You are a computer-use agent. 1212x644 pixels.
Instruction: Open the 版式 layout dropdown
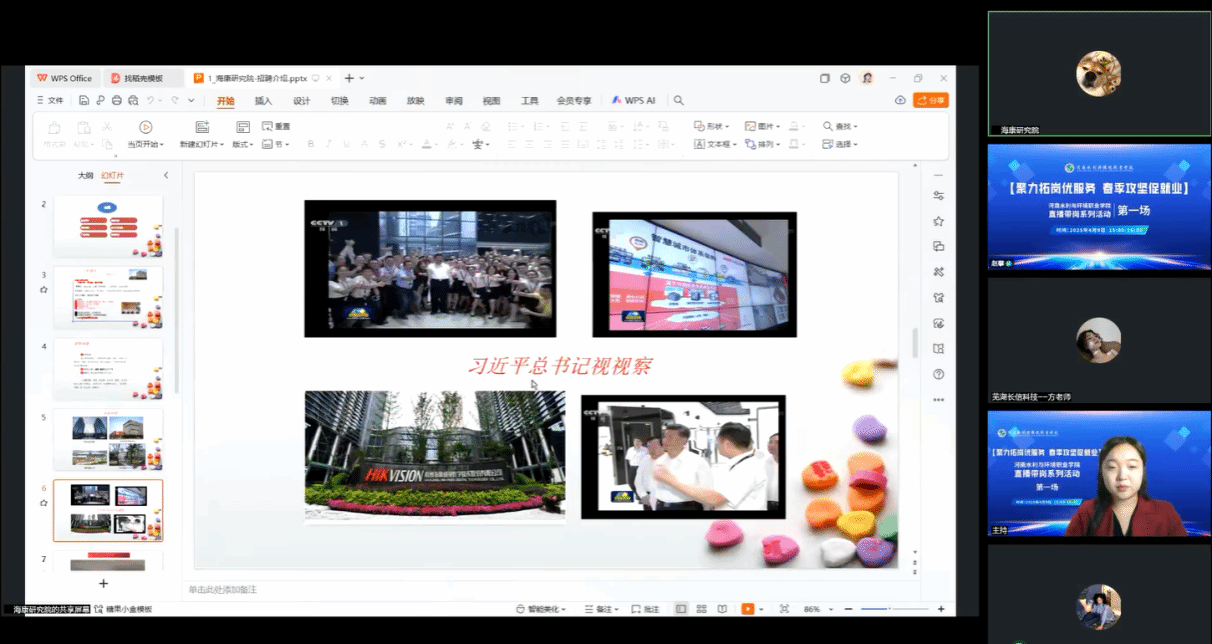click(x=243, y=144)
